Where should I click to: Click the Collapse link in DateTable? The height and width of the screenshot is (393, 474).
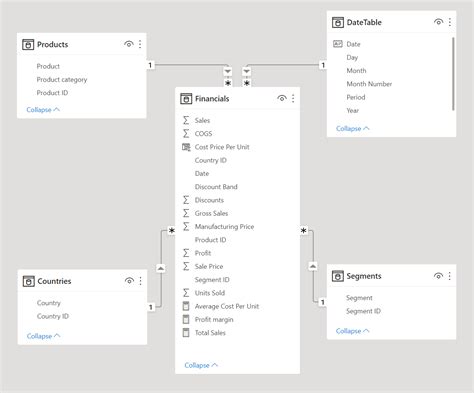click(353, 129)
